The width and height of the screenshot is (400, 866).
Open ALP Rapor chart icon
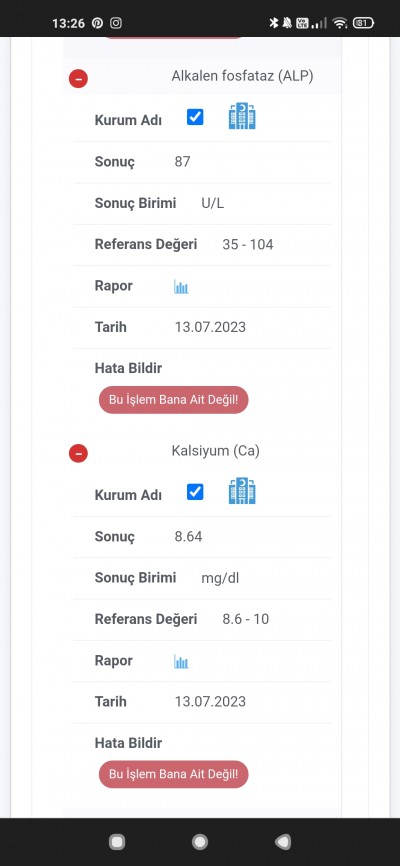pos(181,287)
